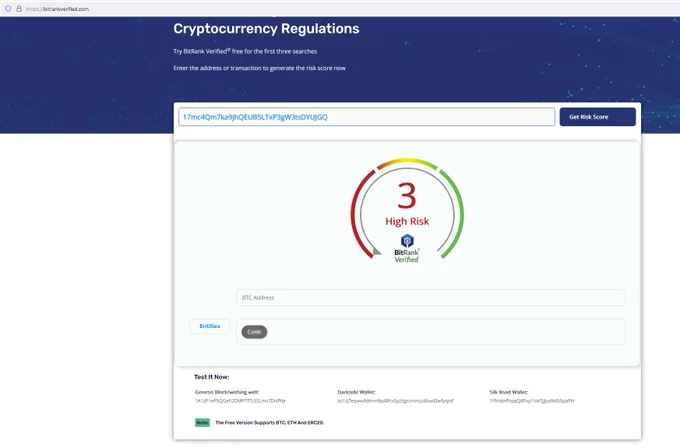
Task: Click the Cryptocurrency Regulations heading
Action: [266, 29]
